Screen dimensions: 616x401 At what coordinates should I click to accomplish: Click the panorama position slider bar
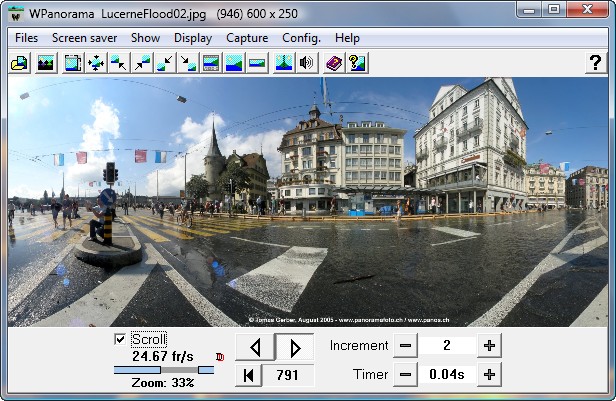tap(164, 370)
